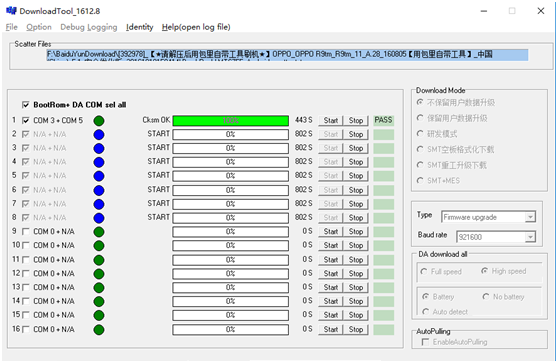This screenshot has height=361, width=558.
Task: Click Stop button for row 1
Action: click(x=356, y=120)
